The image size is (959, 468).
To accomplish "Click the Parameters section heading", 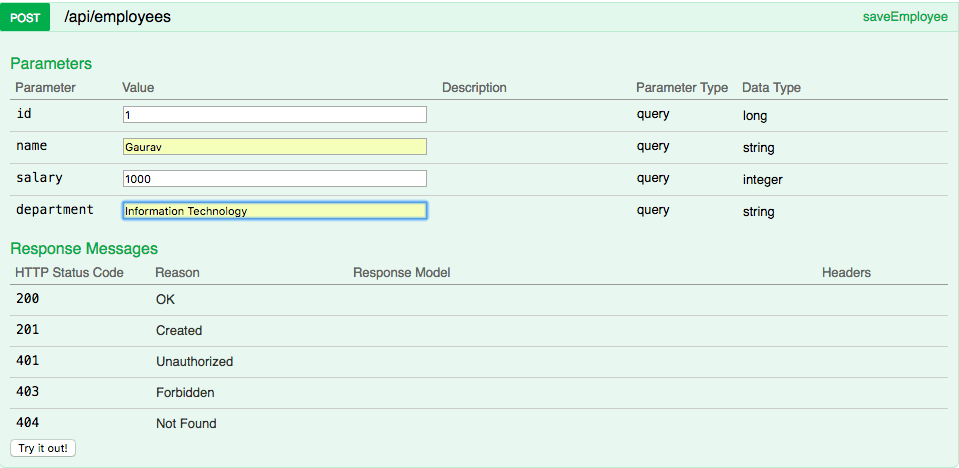I will pos(51,64).
